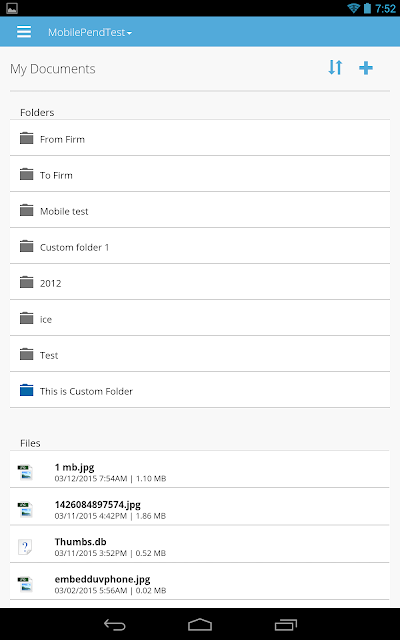Open the recent apps overview button

coord(285,624)
